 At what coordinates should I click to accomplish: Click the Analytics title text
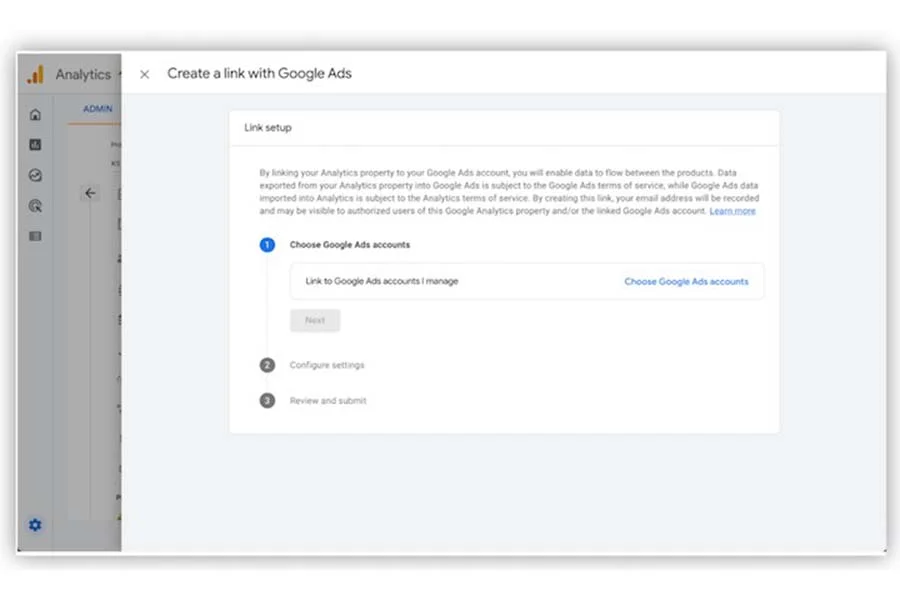coord(83,75)
